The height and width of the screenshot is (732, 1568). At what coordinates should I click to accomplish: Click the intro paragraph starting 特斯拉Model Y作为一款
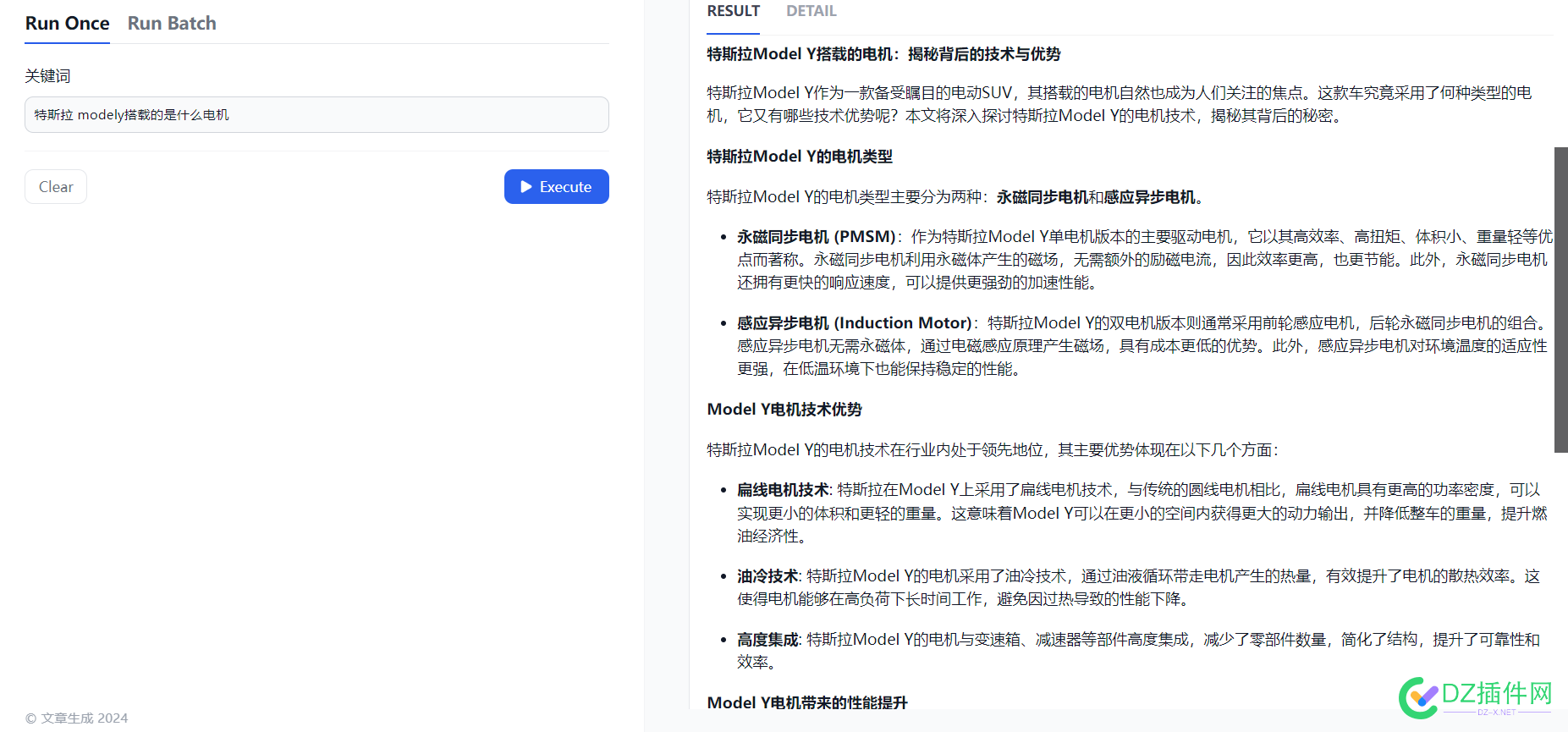[x=1120, y=104]
